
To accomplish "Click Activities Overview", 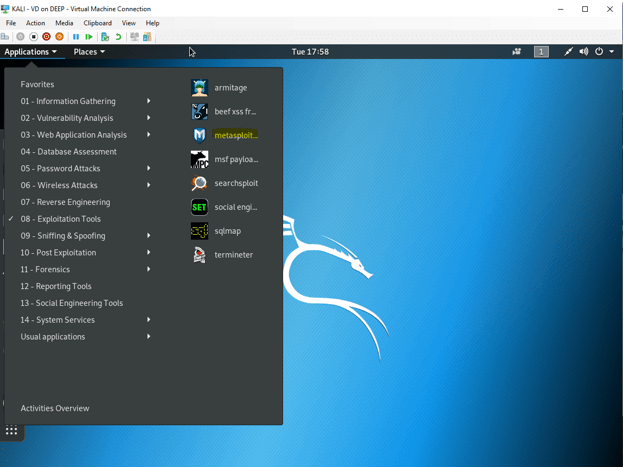I will pos(55,408).
